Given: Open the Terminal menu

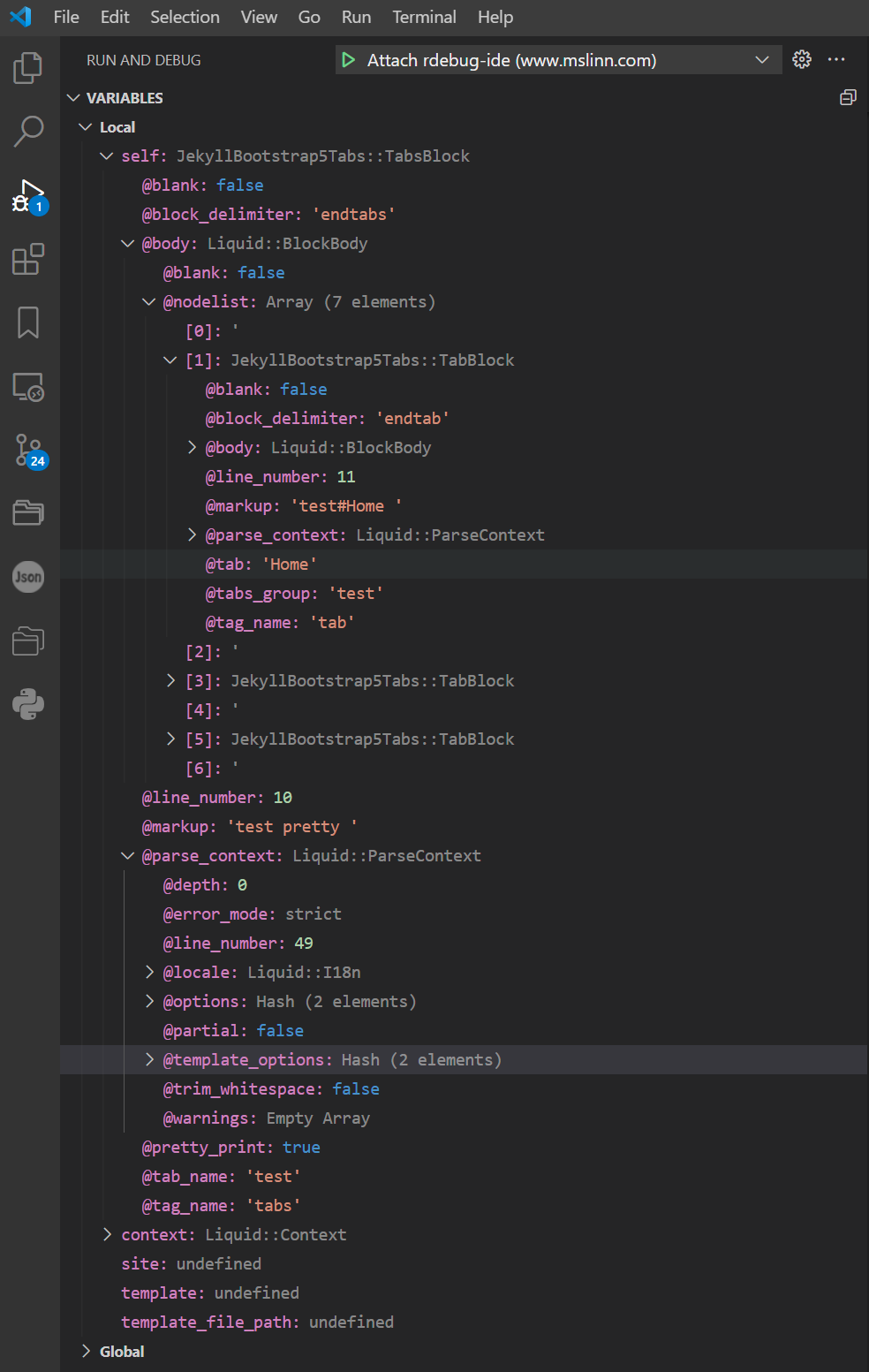Looking at the screenshot, I should tap(424, 17).
